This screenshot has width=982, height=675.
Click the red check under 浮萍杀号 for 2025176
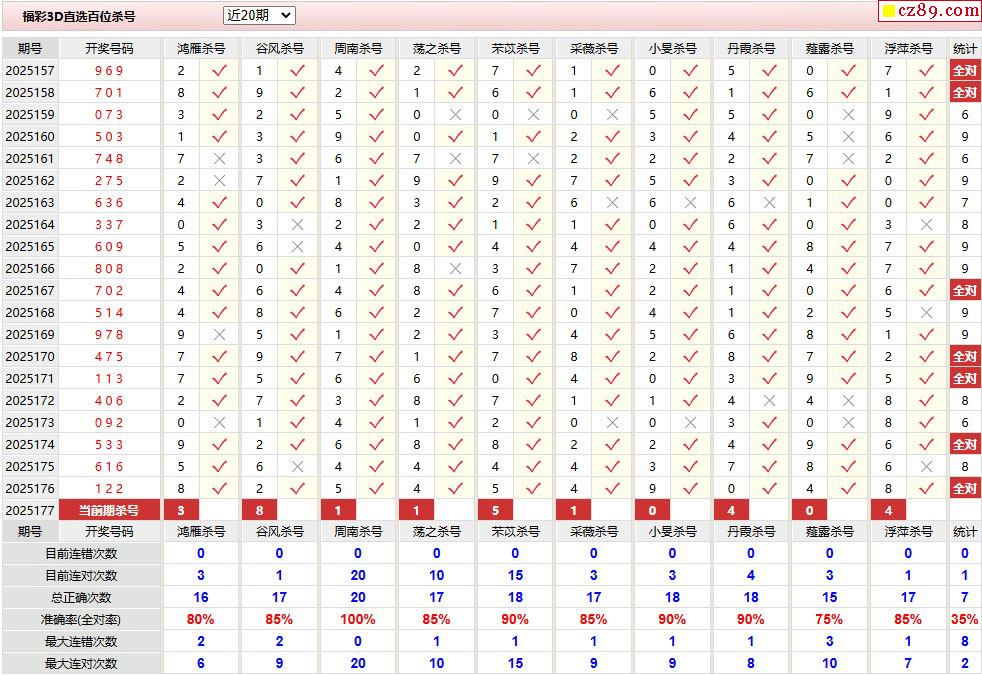[926, 488]
